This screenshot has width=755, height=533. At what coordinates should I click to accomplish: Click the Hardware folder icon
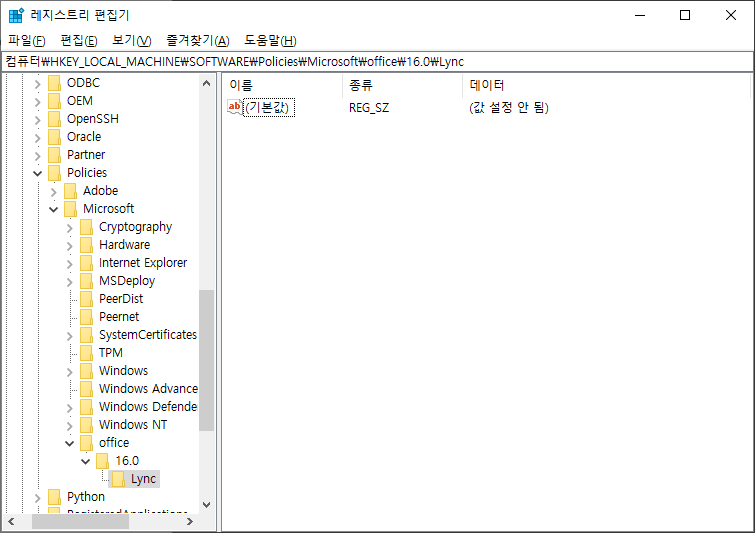pyautogui.click(x=86, y=245)
